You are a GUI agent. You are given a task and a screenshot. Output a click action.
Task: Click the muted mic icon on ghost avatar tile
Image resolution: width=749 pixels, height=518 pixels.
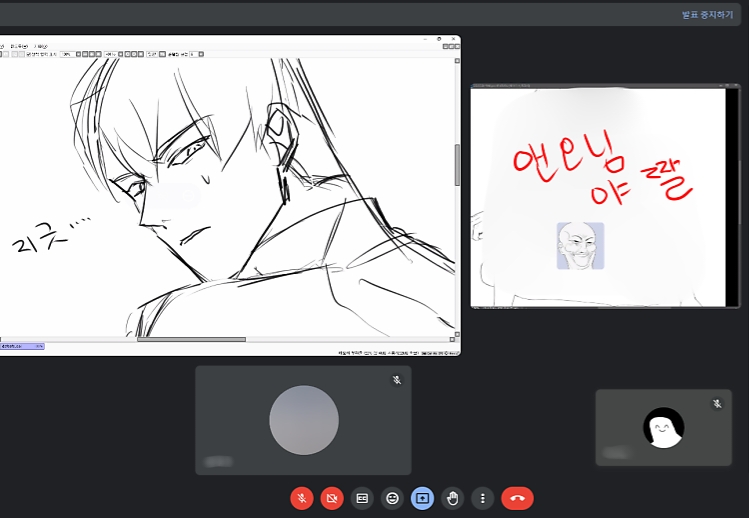point(717,403)
